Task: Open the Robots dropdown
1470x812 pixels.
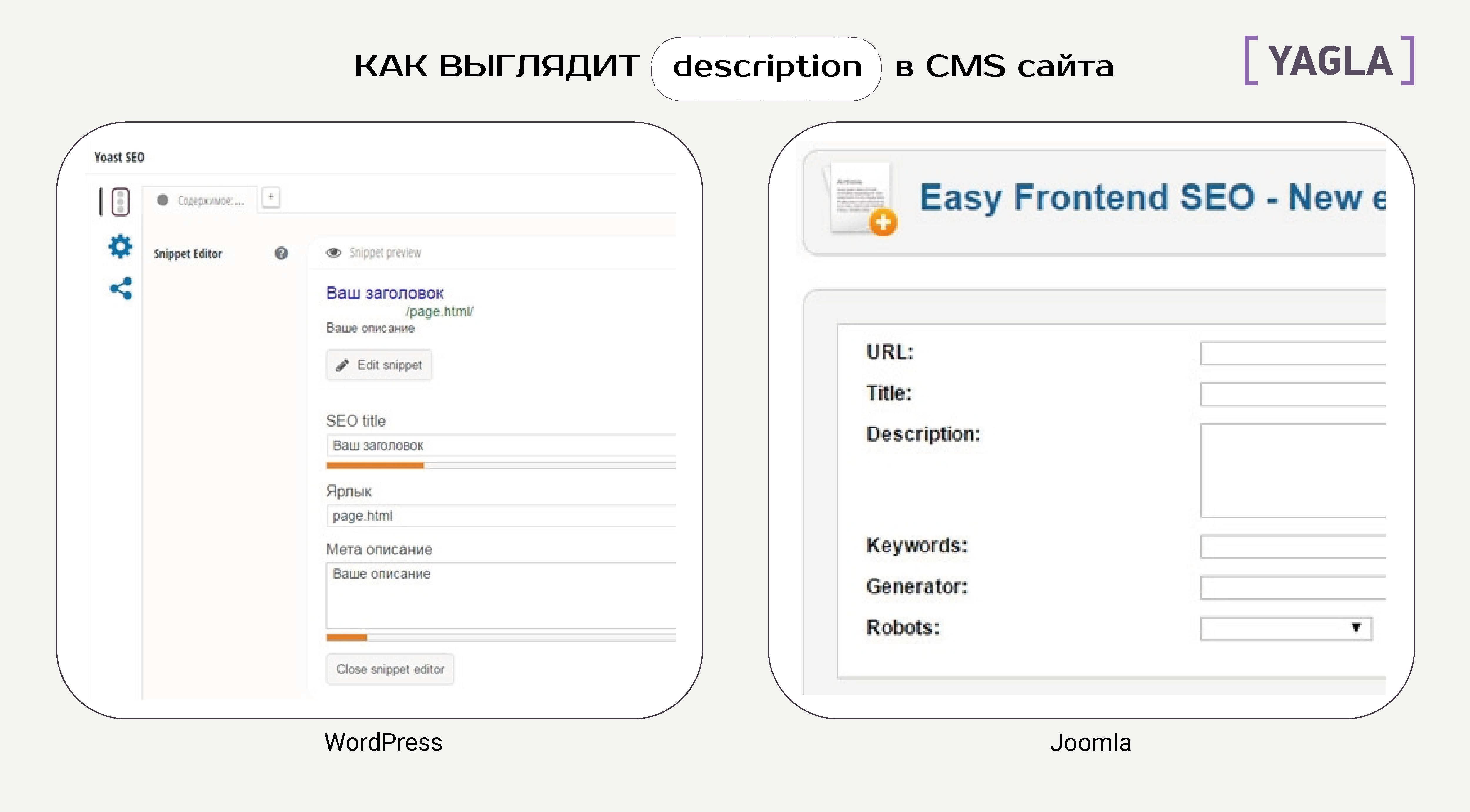Action: click(x=1286, y=629)
